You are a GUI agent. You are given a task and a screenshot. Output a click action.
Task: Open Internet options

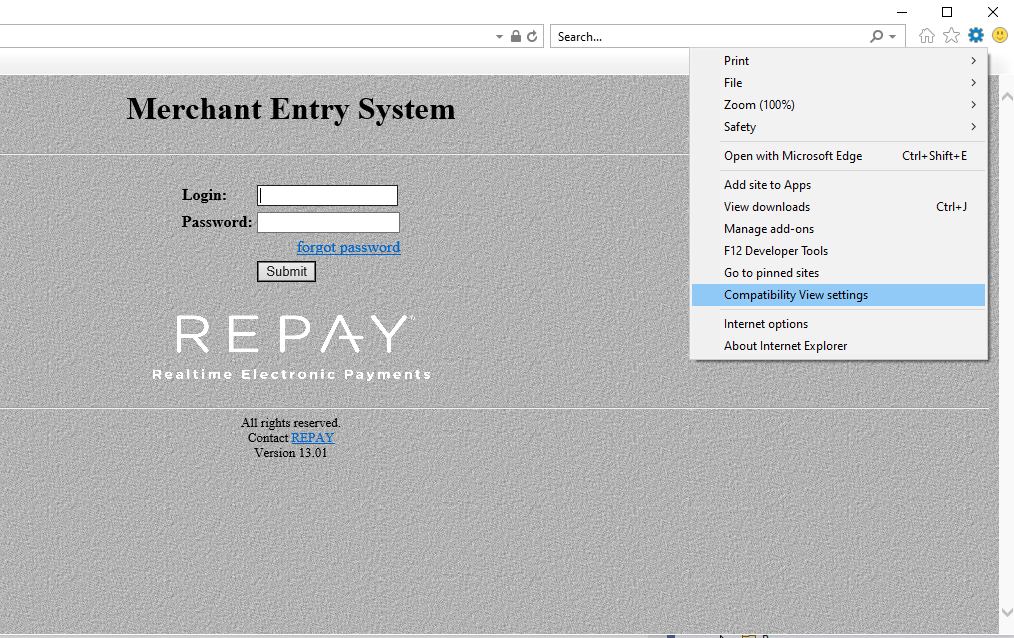click(x=838, y=324)
